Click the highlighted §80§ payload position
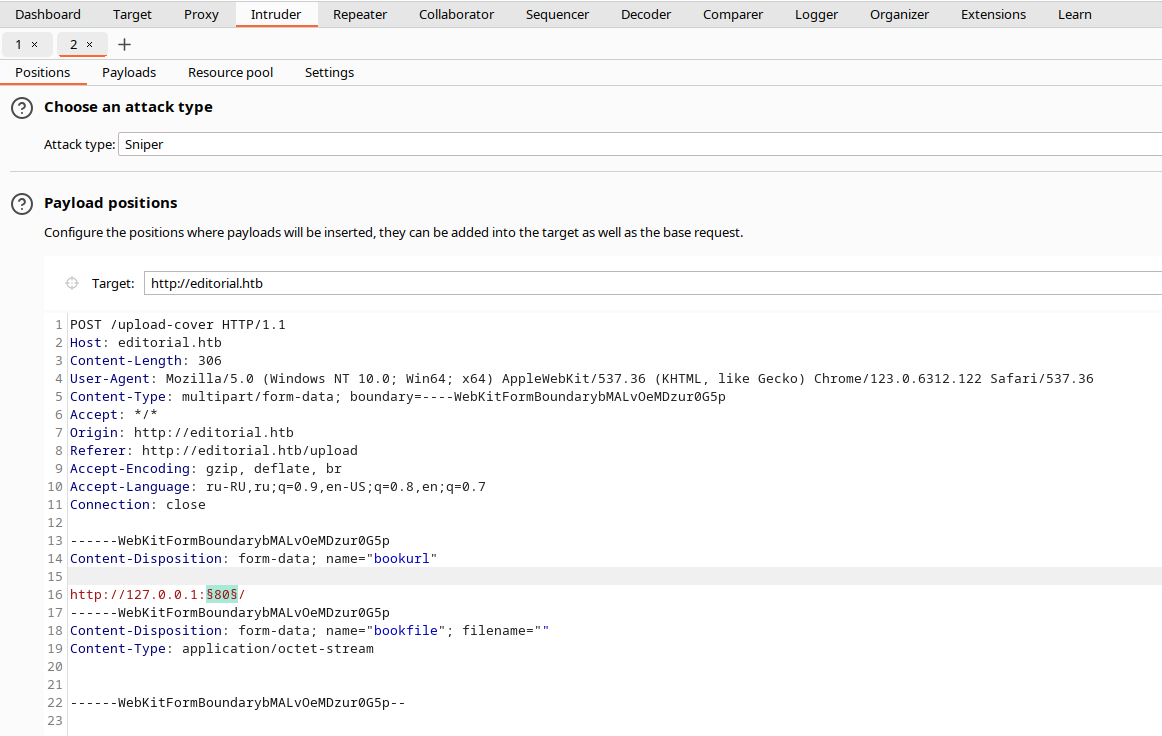The height and width of the screenshot is (736, 1162). [x=222, y=594]
